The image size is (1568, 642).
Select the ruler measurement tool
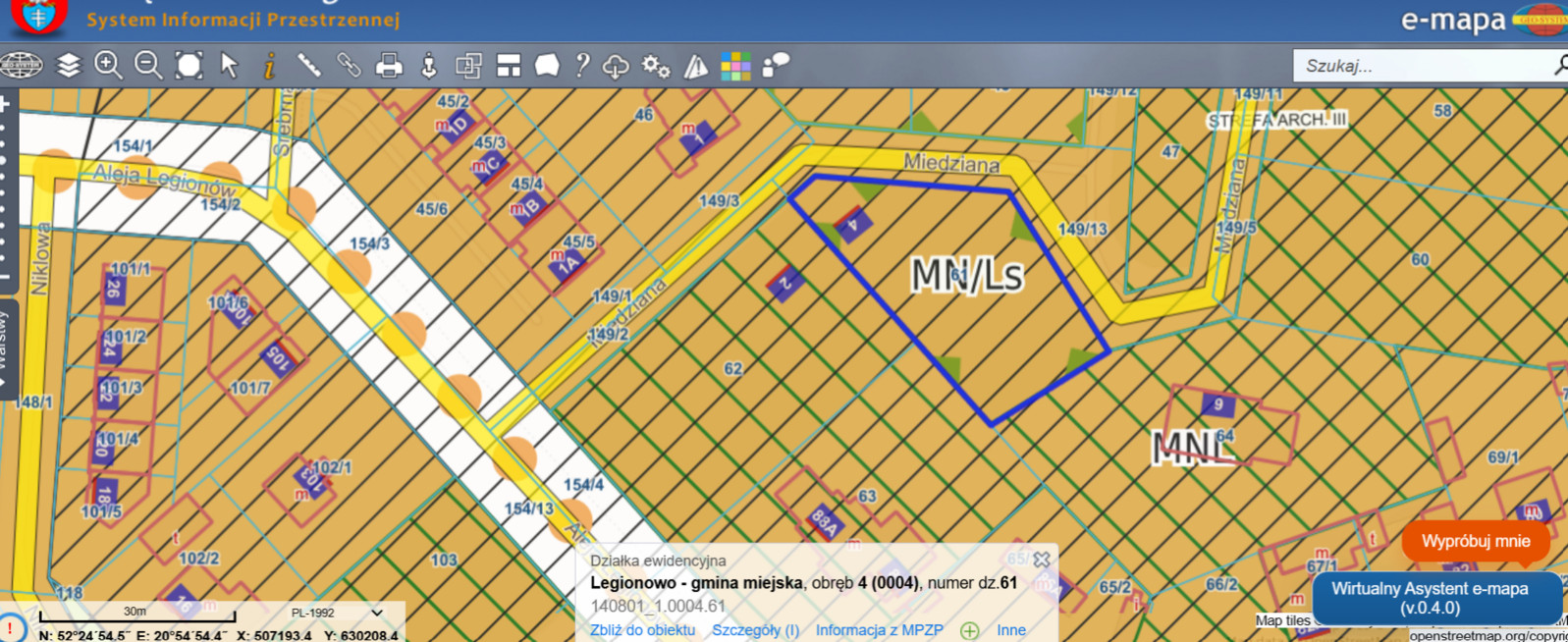(309, 66)
